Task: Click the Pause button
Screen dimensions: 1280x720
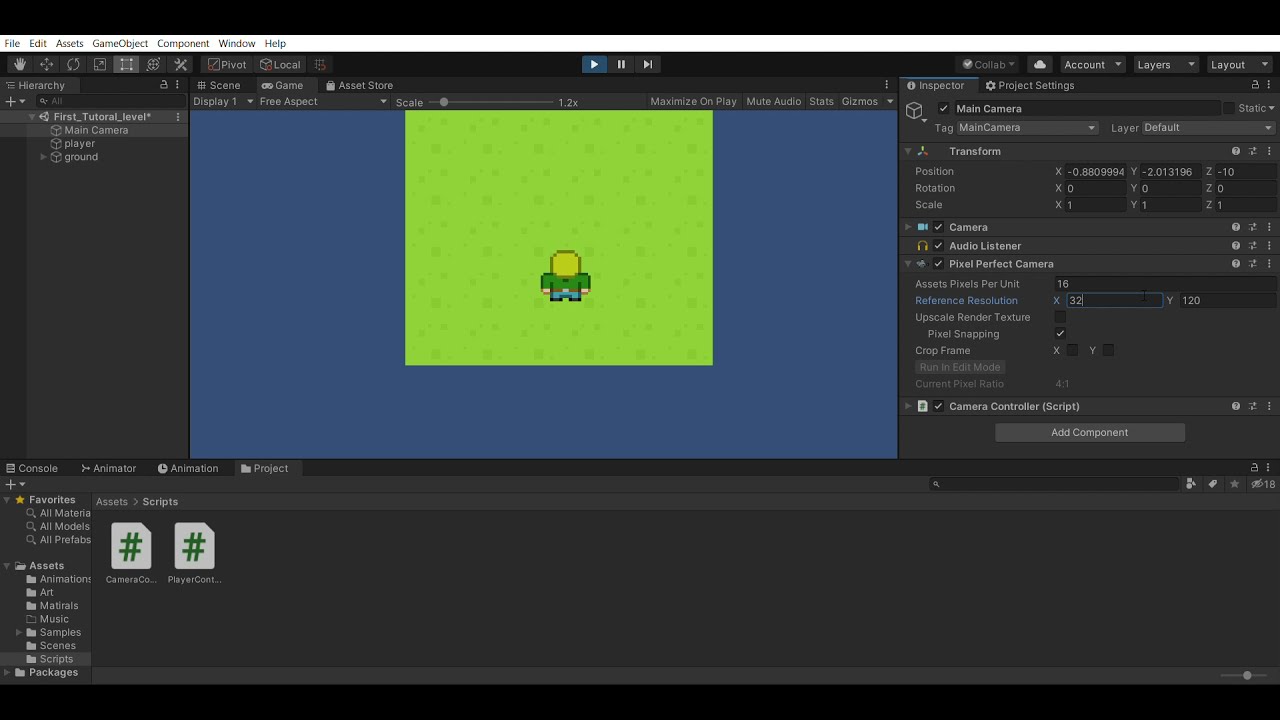Action: pyautogui.click(x=621, y=64)
